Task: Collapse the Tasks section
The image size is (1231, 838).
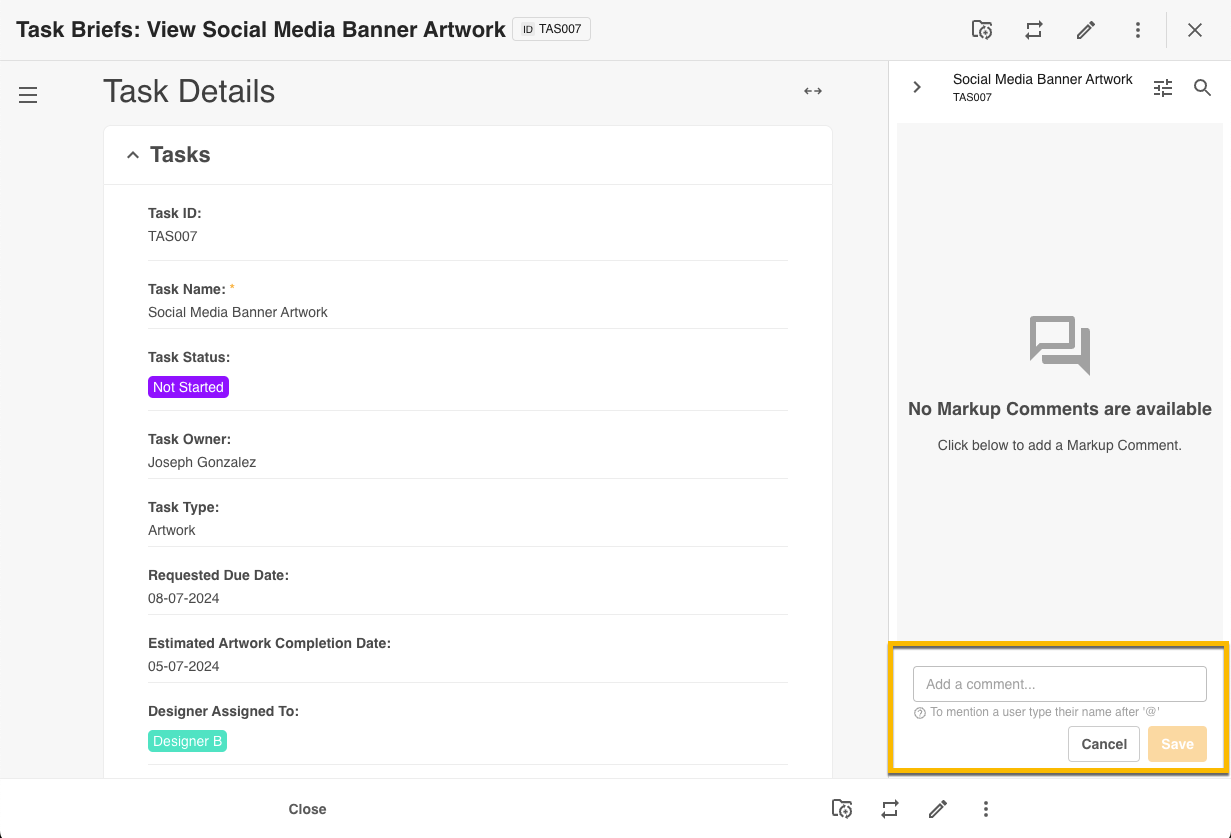Action: pos(132,155)
